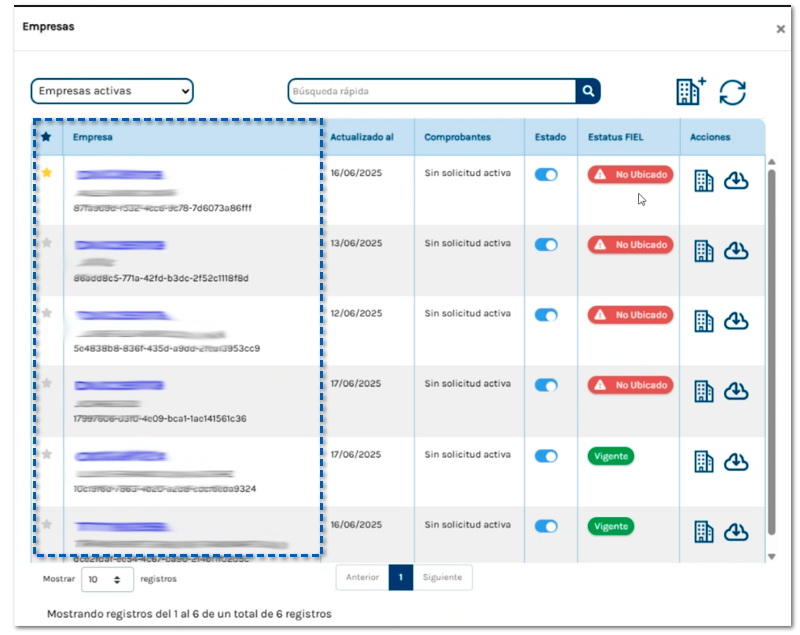This screenshot has width=800, height=635.
Task: Sort by Estado column header
Action: pos(550,137)
